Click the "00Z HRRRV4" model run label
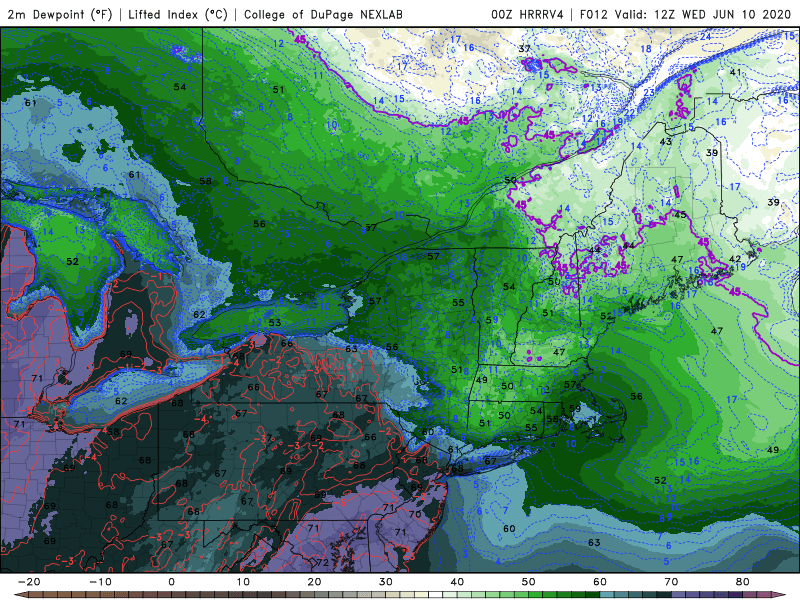The width and height of the screenshot is (800, 600). tap(527, 14)
